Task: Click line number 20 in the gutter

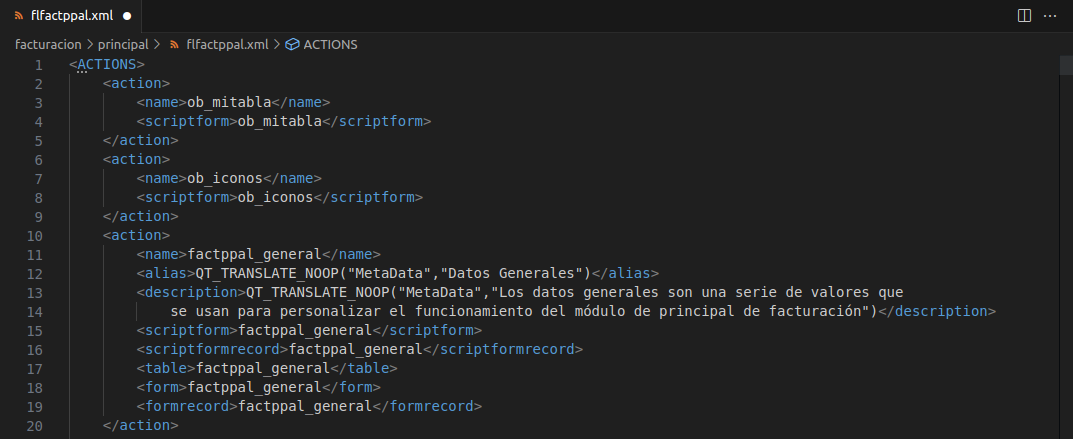Action: (34, 425)
